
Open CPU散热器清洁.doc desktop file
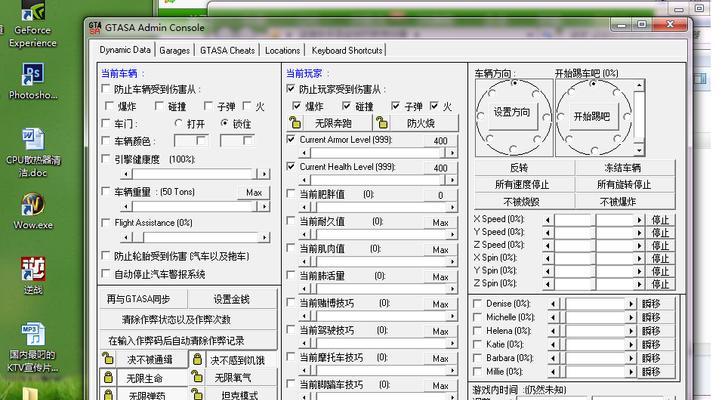(x=33, y=153)
